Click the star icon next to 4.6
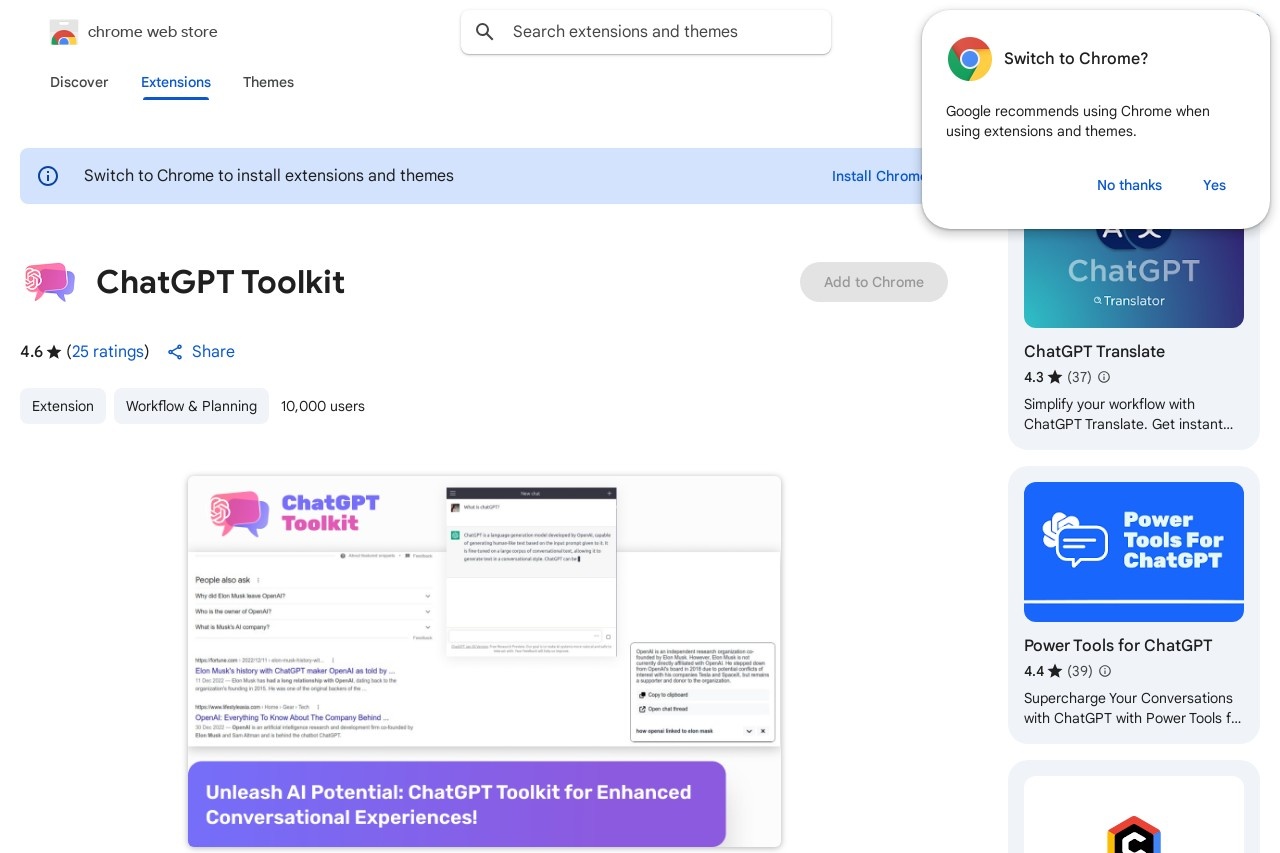 [54, 352]
